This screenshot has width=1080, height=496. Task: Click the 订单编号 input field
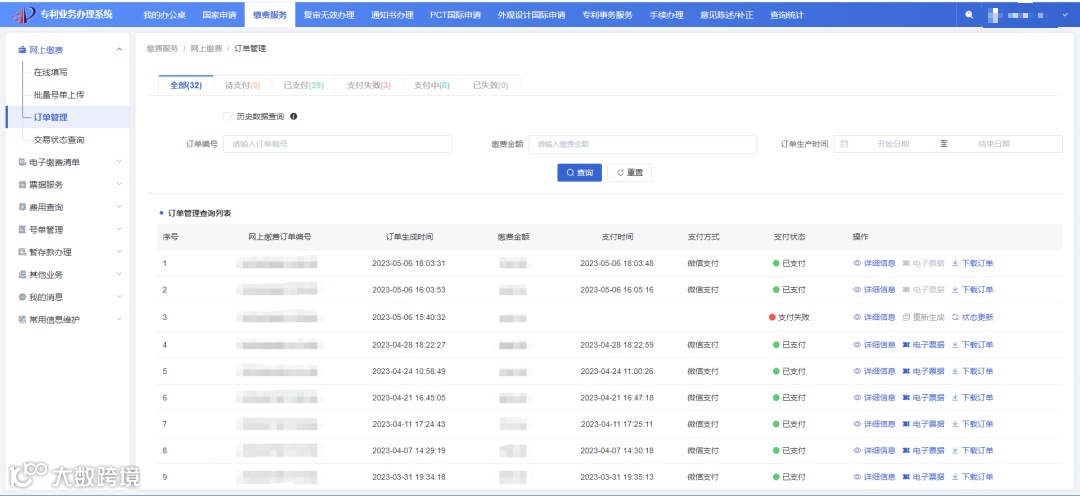pyautogui.click(x=338, y=144)
